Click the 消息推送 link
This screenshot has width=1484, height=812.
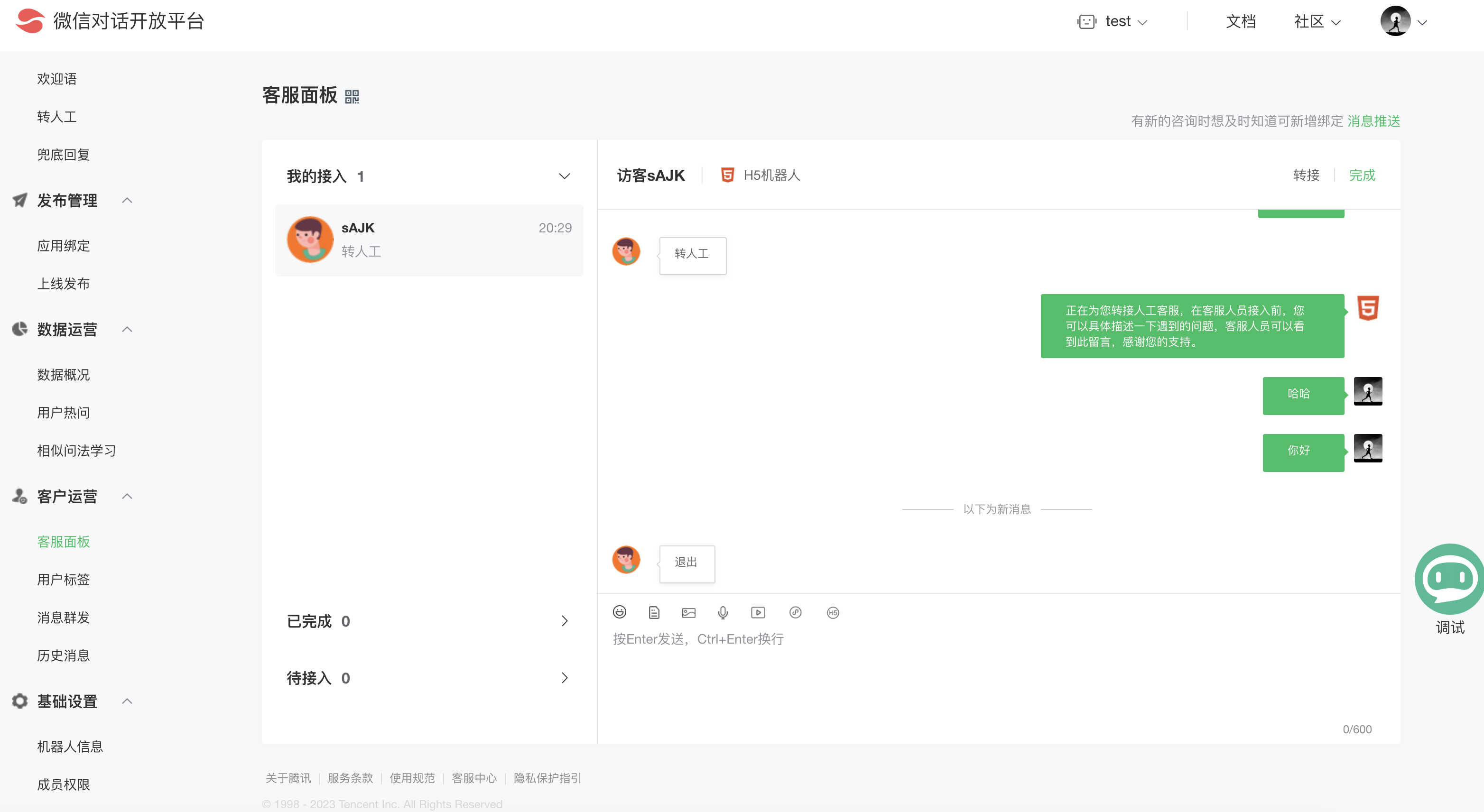(1373, 121)
